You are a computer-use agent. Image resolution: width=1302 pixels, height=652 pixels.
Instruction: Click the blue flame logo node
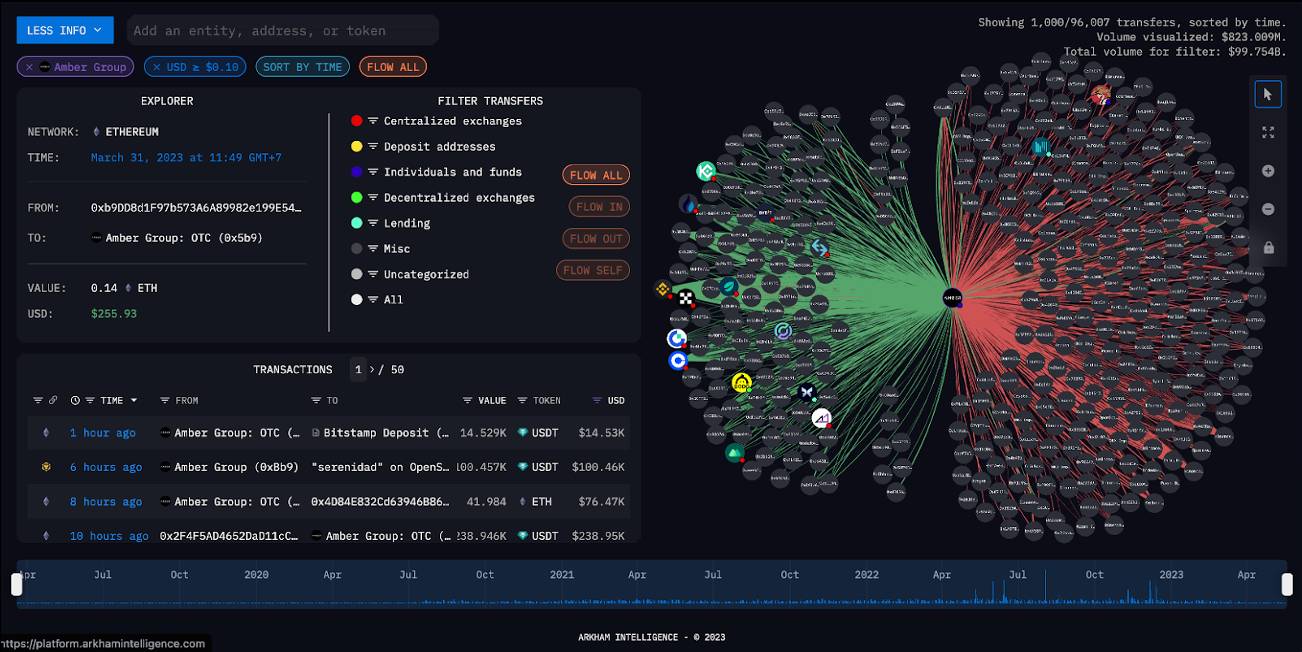point(687,204)
